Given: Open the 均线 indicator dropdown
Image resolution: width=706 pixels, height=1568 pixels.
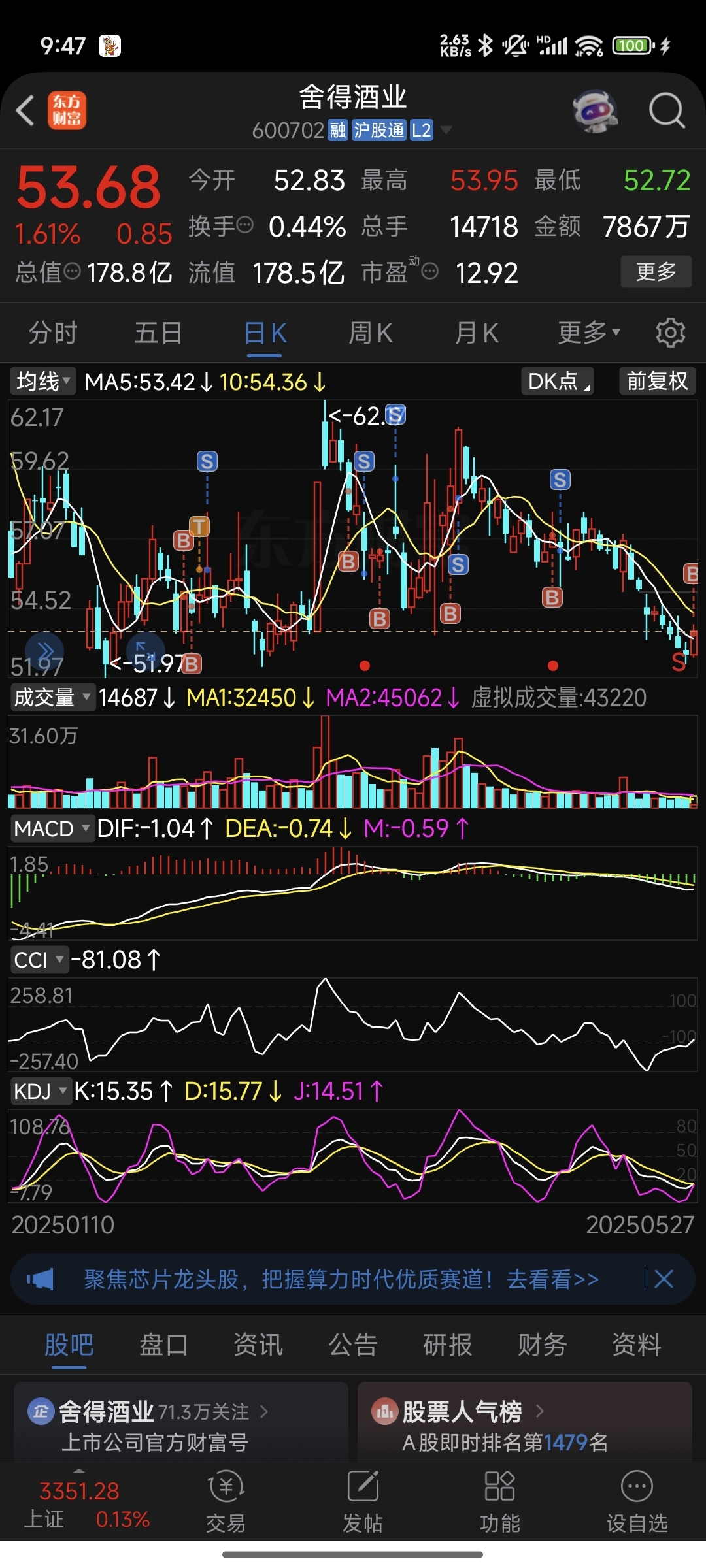Looking at the screenshot, I should coord(42,381).
